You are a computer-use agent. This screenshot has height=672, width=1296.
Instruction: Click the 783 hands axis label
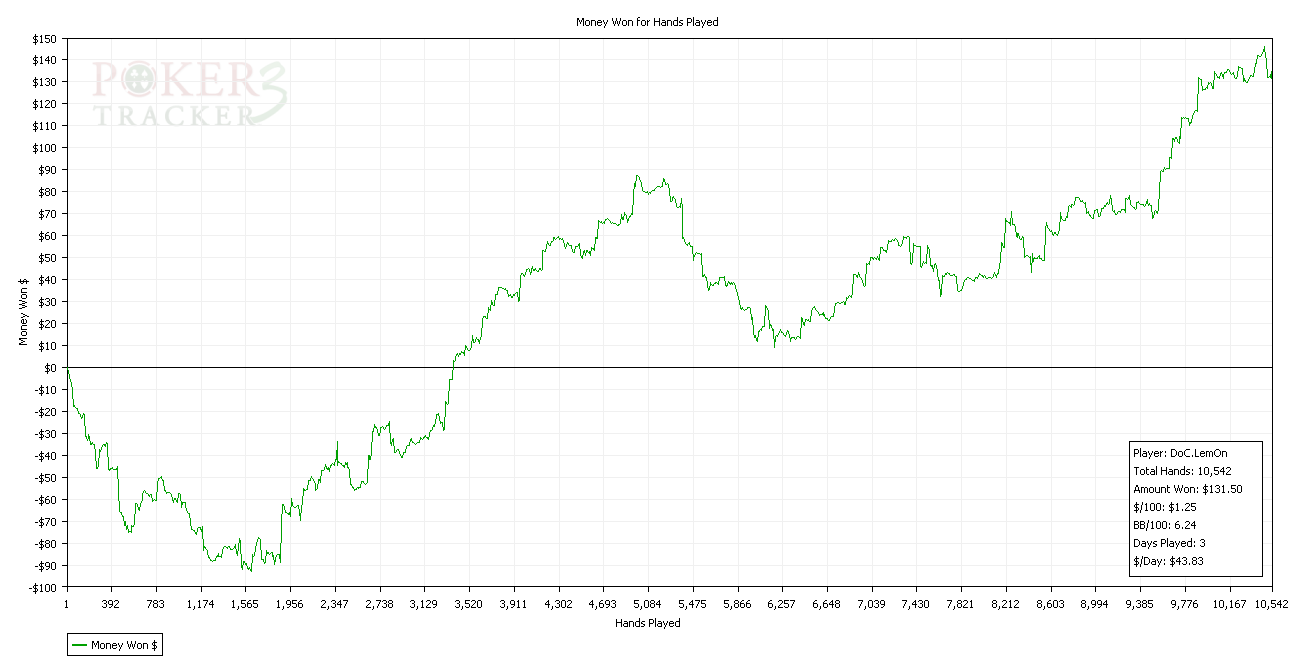(x=155, y=605)
